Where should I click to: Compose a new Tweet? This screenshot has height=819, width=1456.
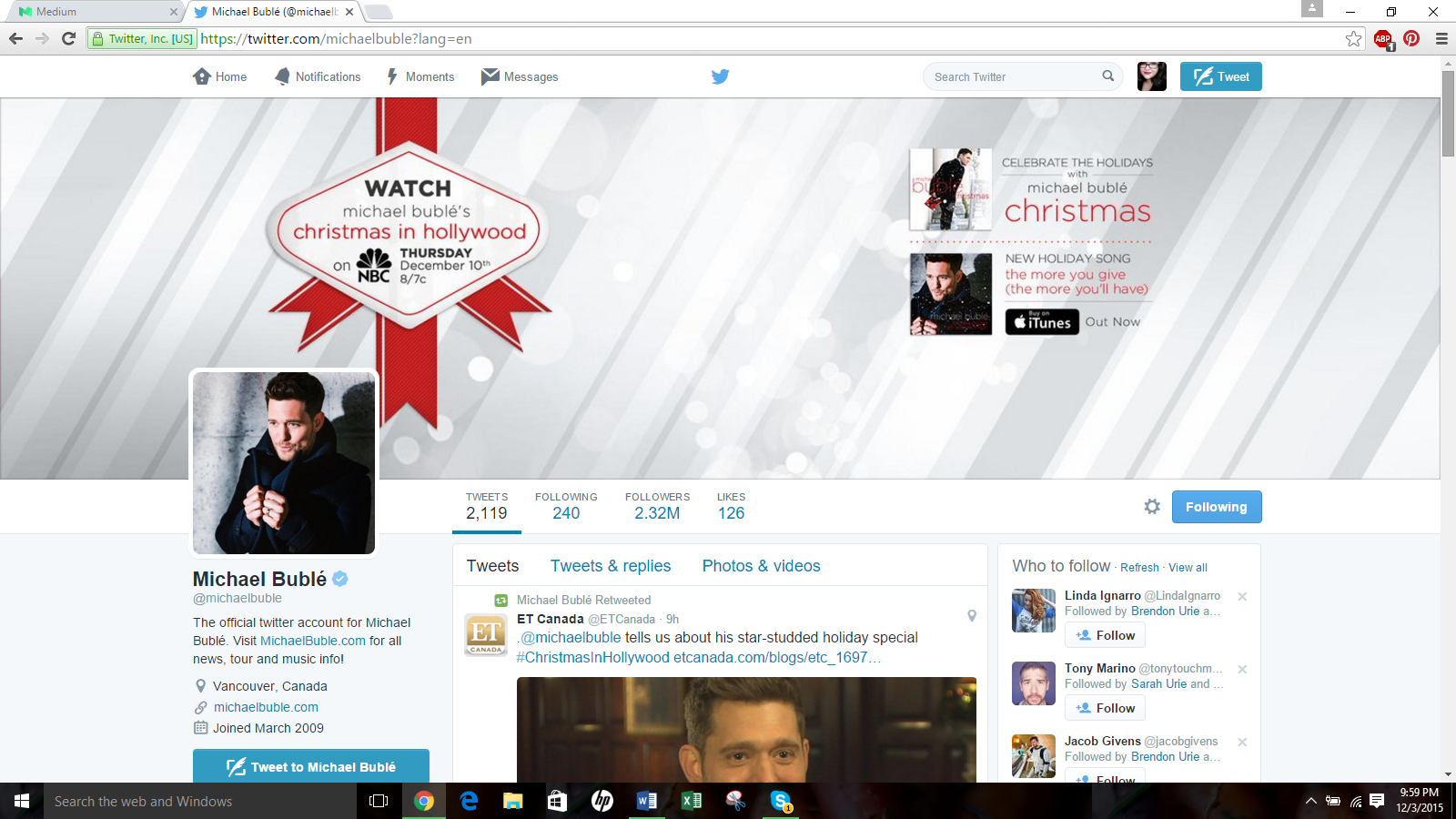point(1221,76)
